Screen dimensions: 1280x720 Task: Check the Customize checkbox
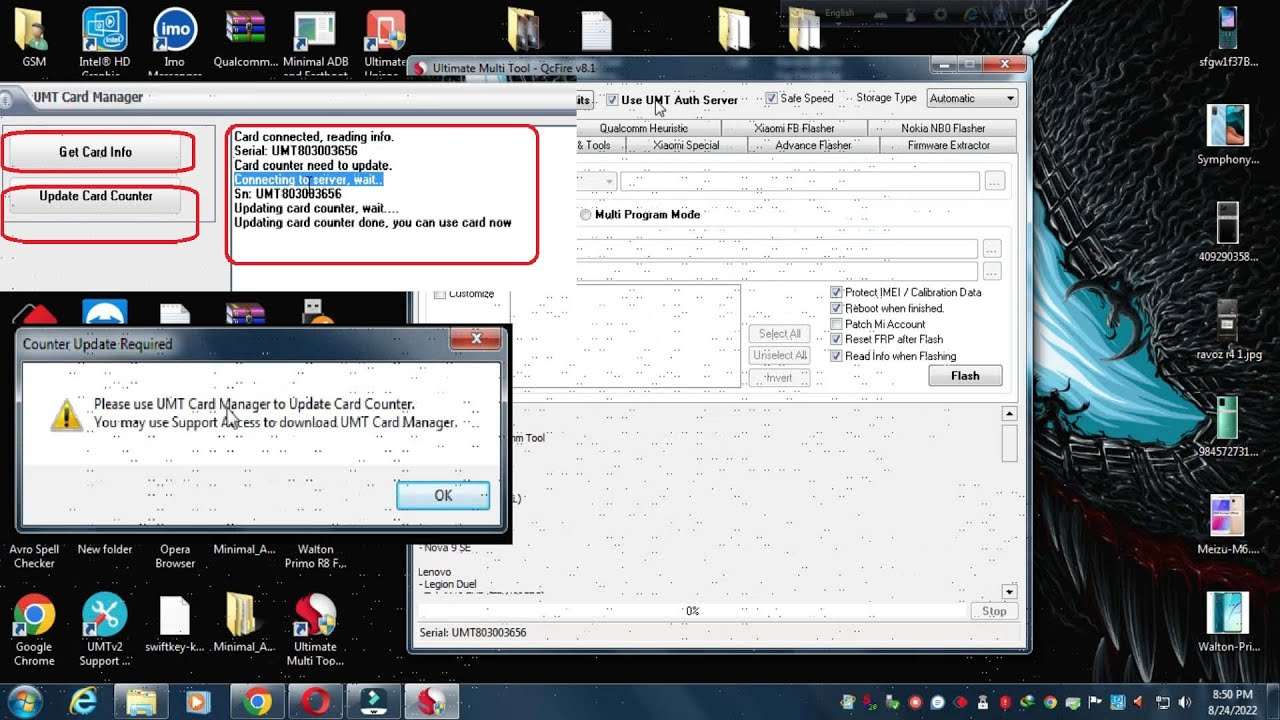tap(439, 294)
